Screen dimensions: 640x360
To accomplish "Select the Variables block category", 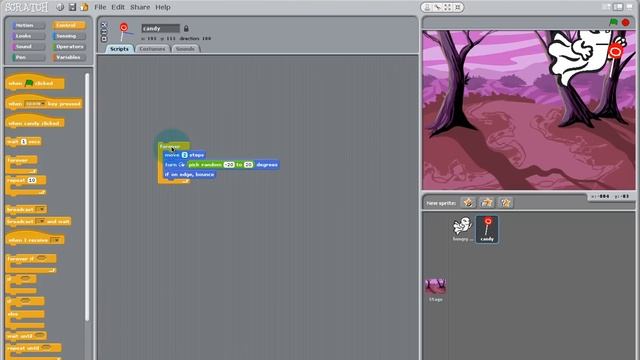I will click(x=69, y=57).
